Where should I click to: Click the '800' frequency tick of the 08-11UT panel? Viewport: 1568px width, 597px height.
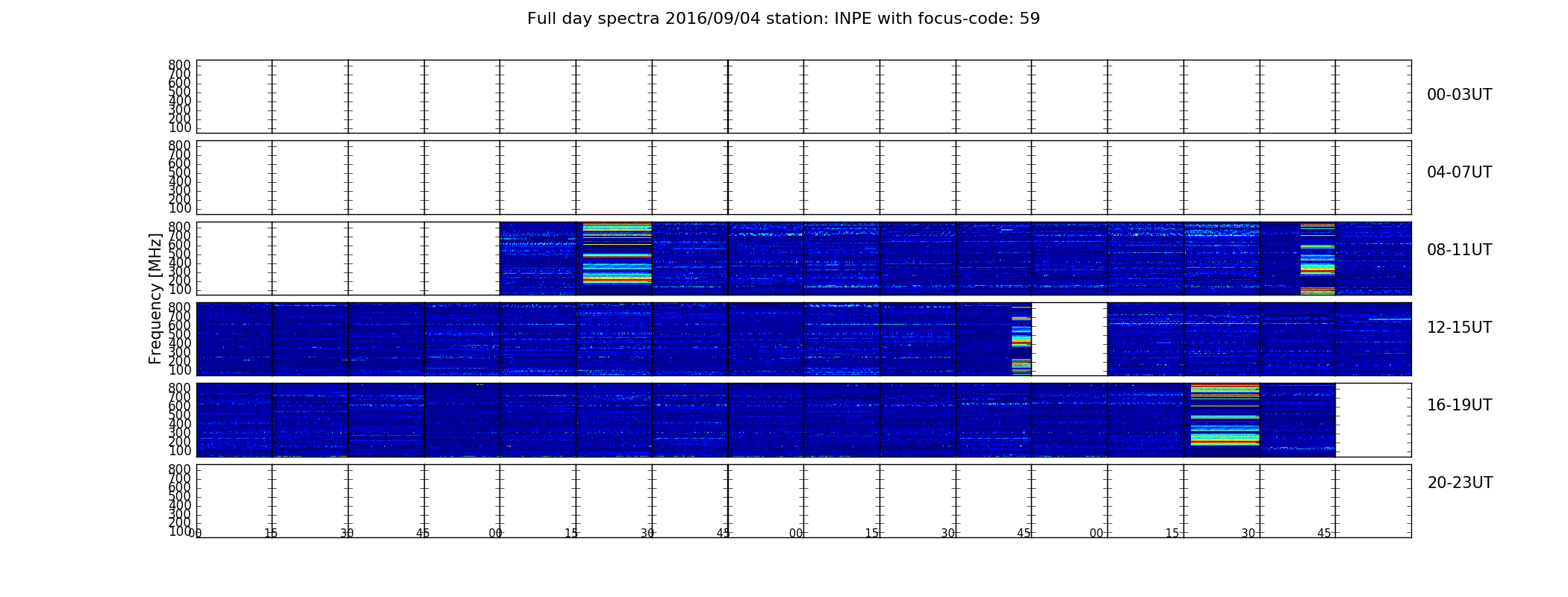(179, 227)
